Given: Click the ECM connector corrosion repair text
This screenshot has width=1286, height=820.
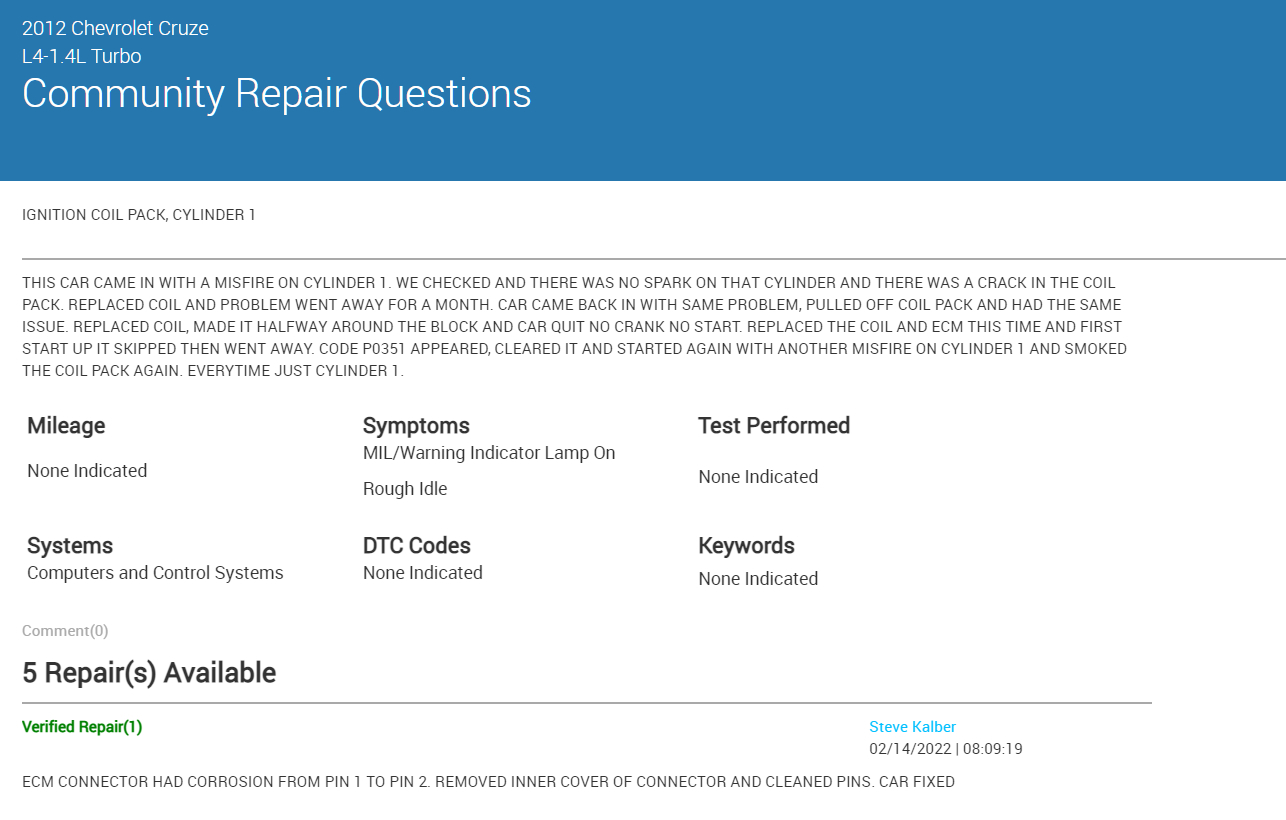Looking at the screenshot, I should (488, 782).
